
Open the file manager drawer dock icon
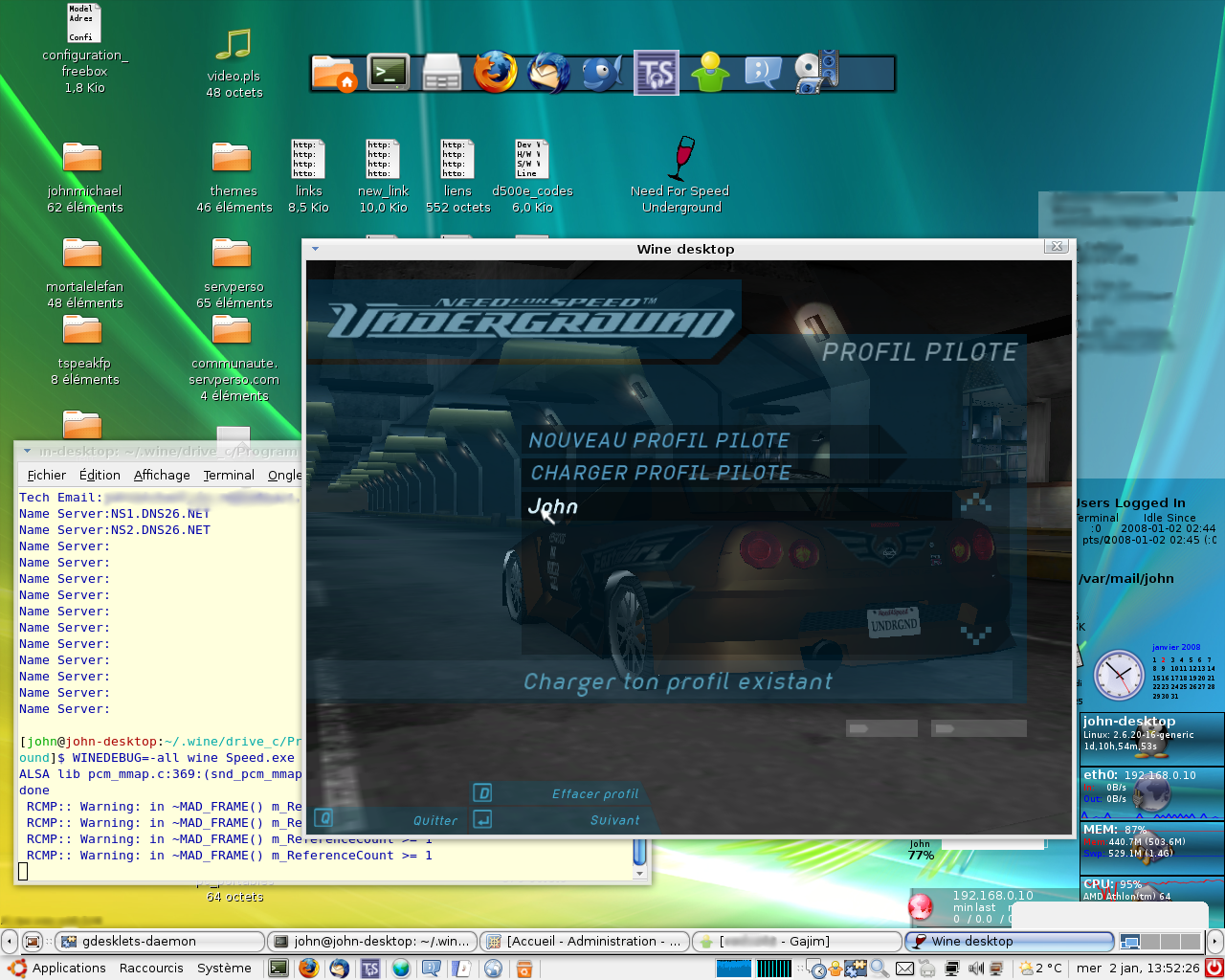pyautogui.click(x=442, y=74)
